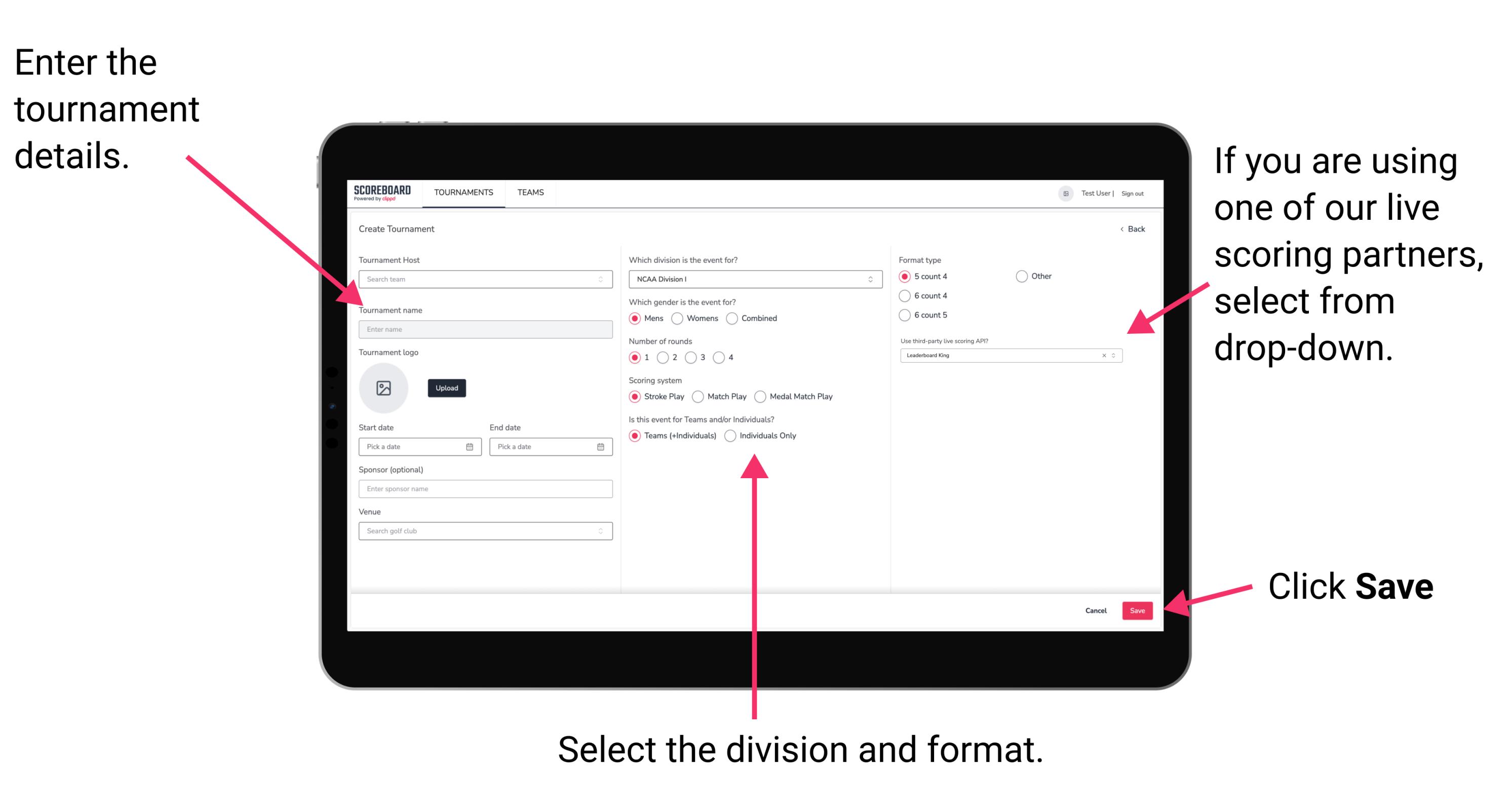Select the Womens gender radio button
1509x812 pixels.
(679, 318)
